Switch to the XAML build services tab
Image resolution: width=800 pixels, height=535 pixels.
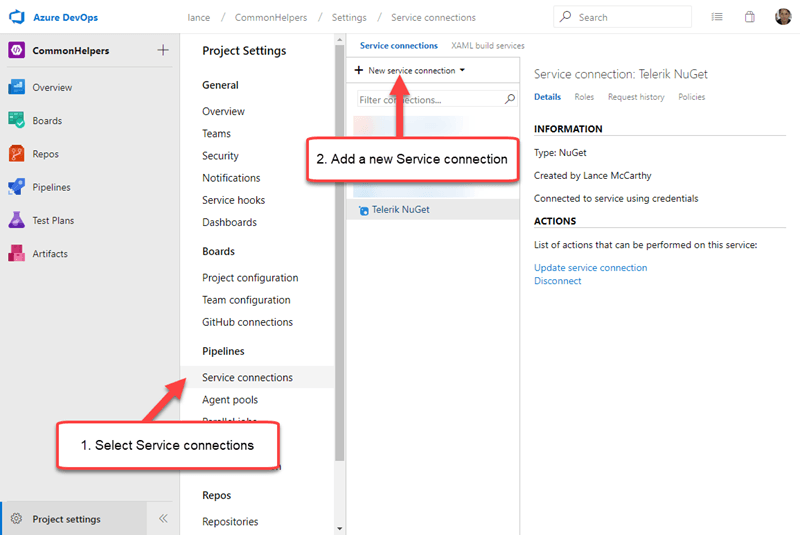[x=487, y=45]
